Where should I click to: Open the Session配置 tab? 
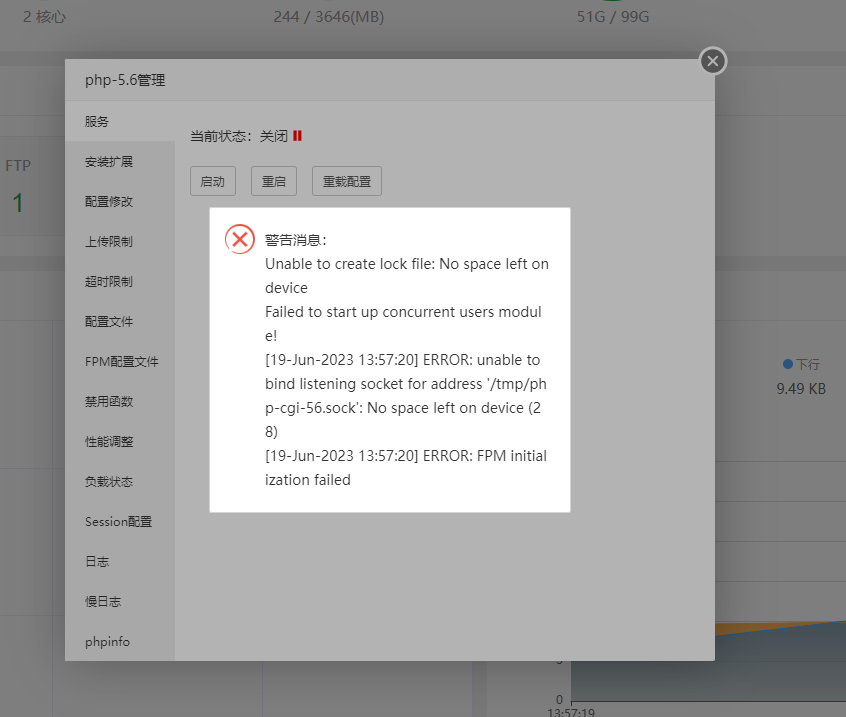pyautogui.click(x=118, y=522)
